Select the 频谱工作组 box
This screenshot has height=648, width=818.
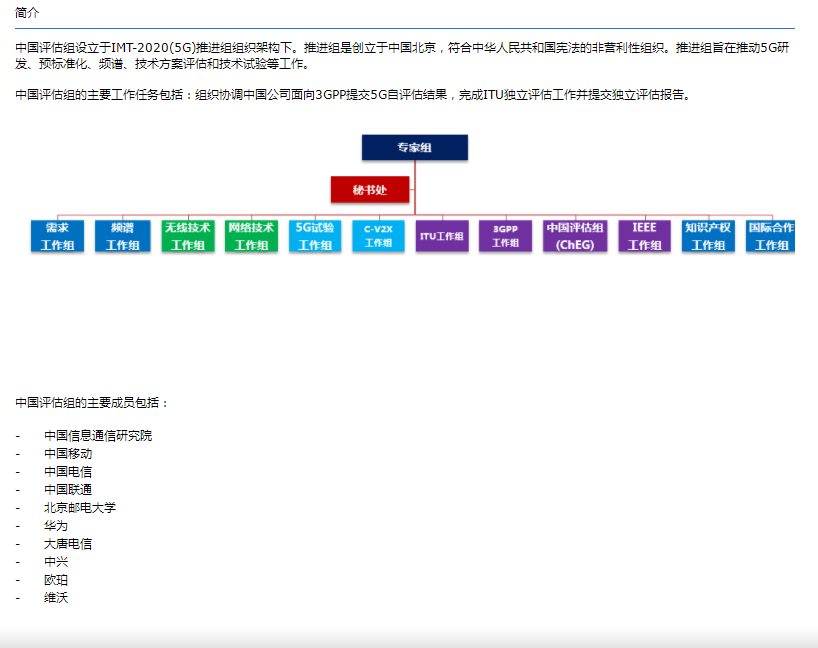[123, 236]
